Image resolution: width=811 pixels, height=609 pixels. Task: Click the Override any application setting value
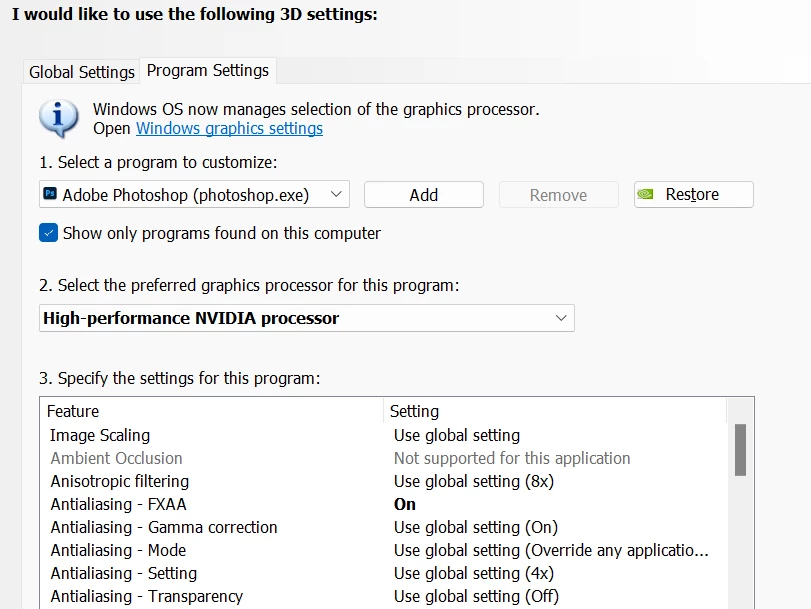(551, 550)
